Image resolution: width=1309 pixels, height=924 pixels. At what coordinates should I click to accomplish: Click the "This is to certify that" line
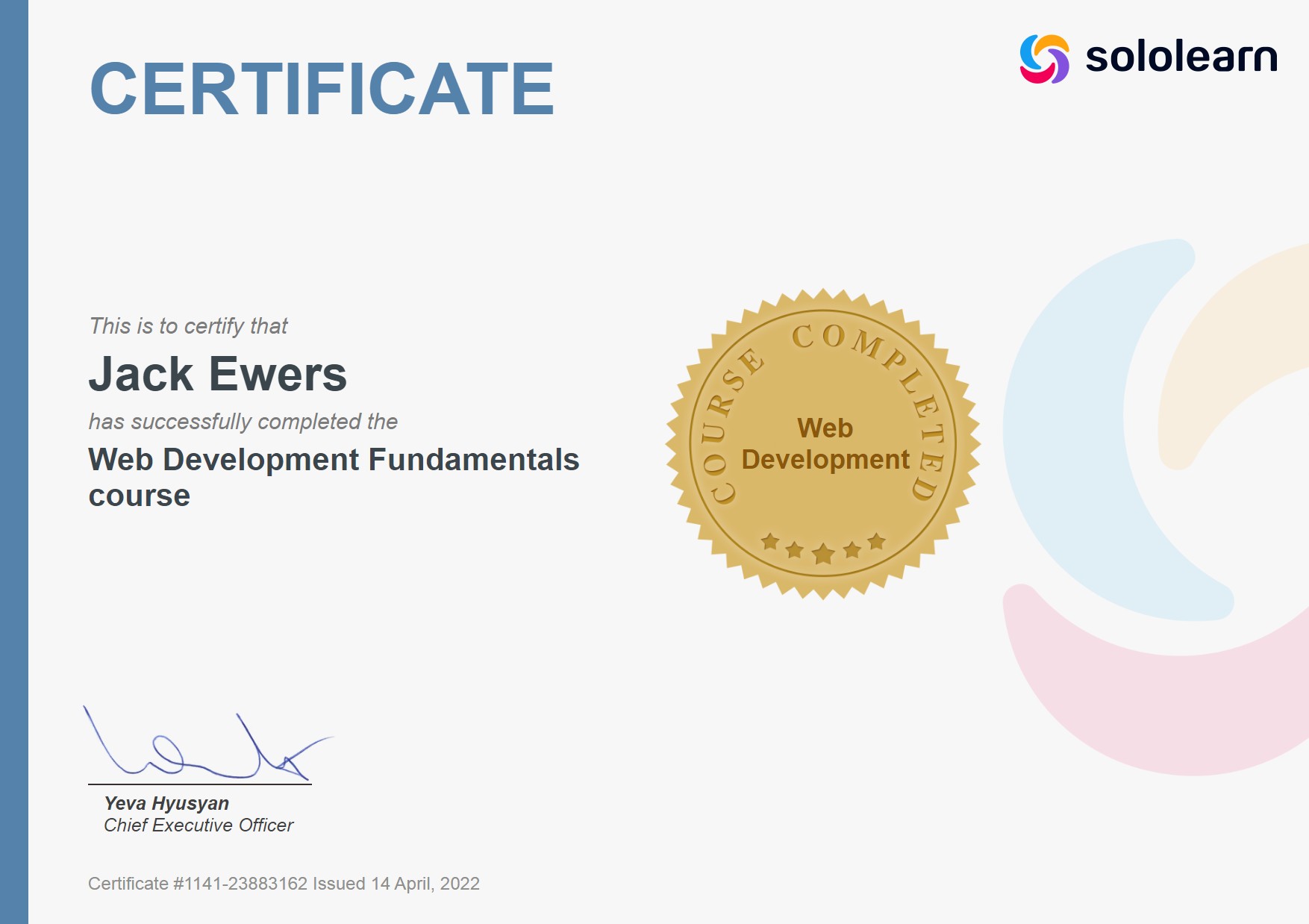188,326
